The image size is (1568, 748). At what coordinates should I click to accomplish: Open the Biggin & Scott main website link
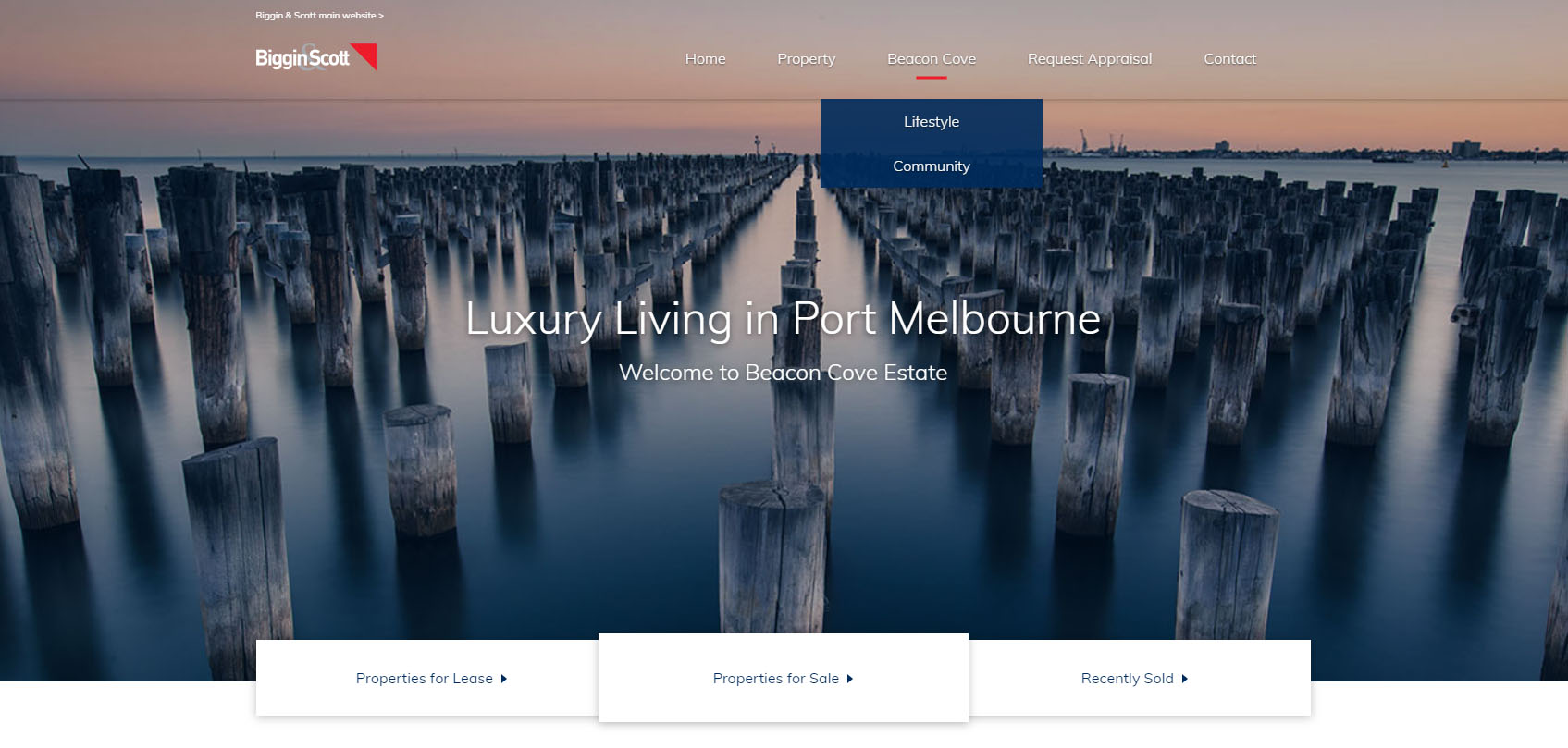tap(319, 16)
